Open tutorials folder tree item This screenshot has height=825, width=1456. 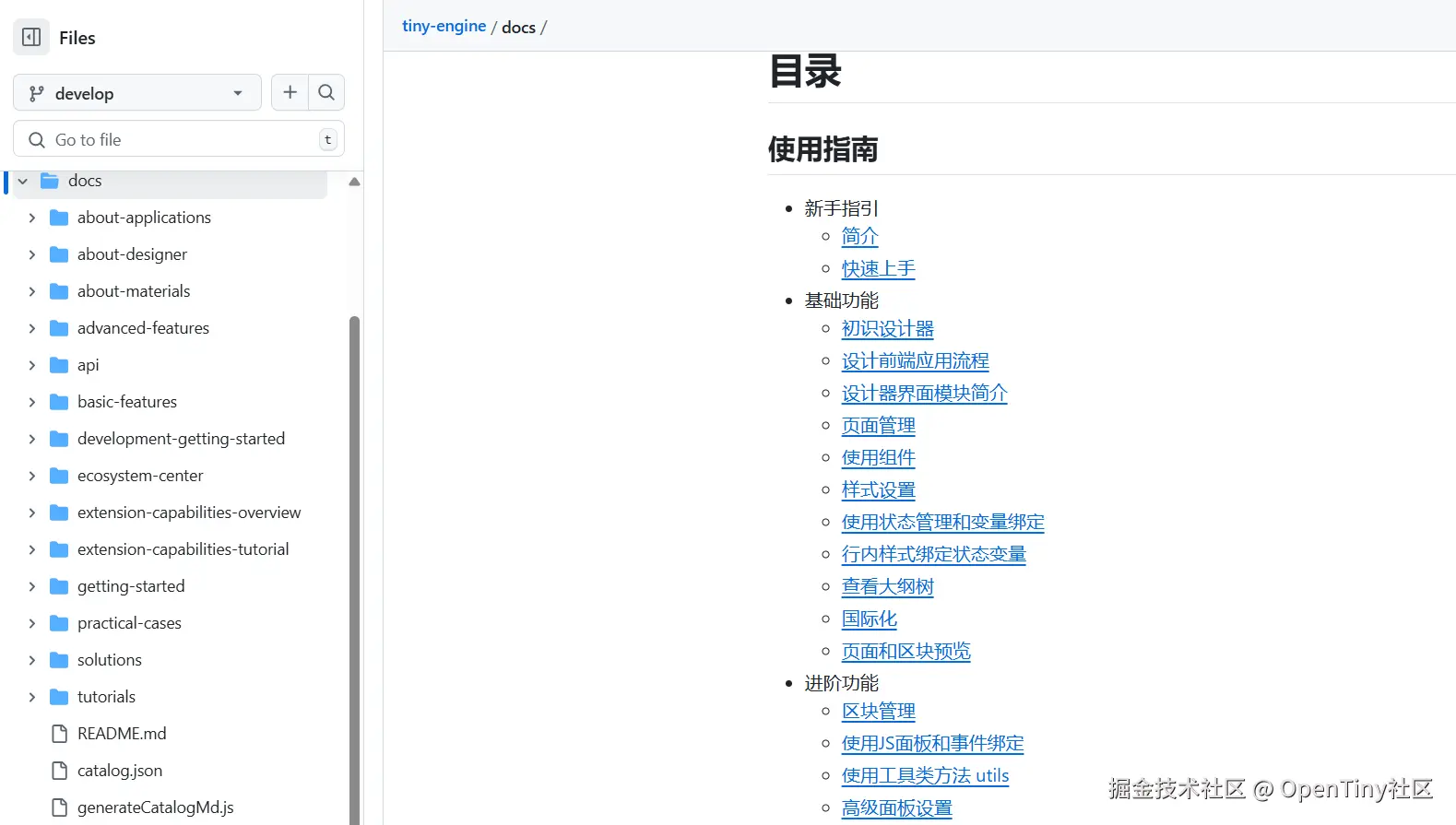[106, 697]
